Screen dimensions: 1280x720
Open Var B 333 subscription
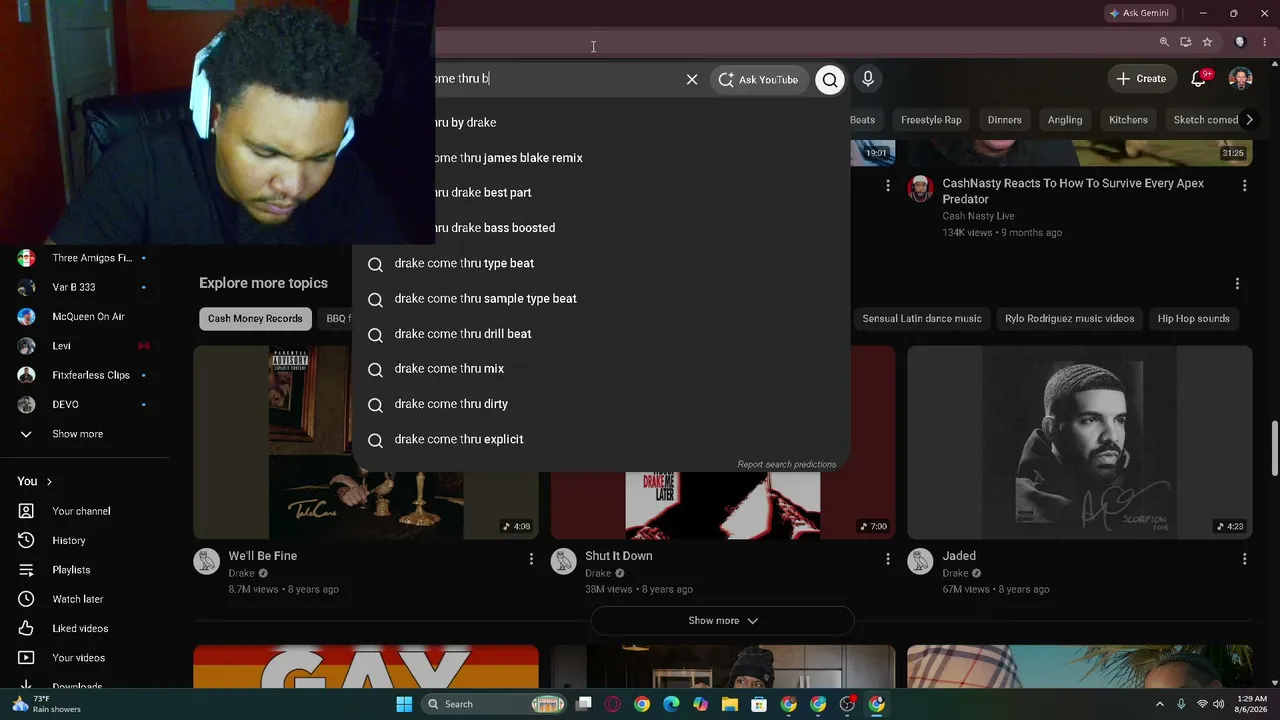(85, 287)
